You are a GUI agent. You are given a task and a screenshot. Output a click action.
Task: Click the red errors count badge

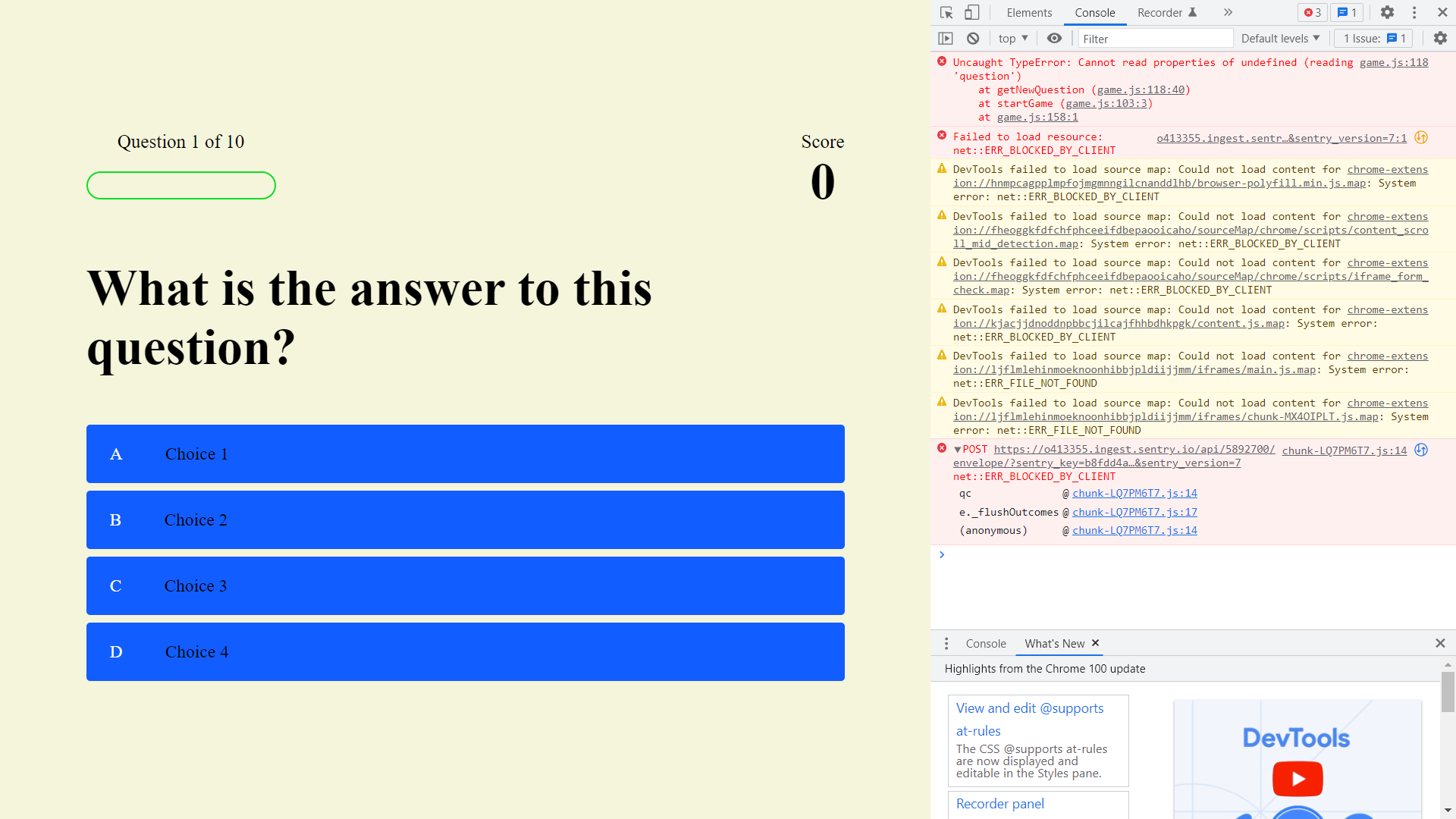[x=1313, y=13]
